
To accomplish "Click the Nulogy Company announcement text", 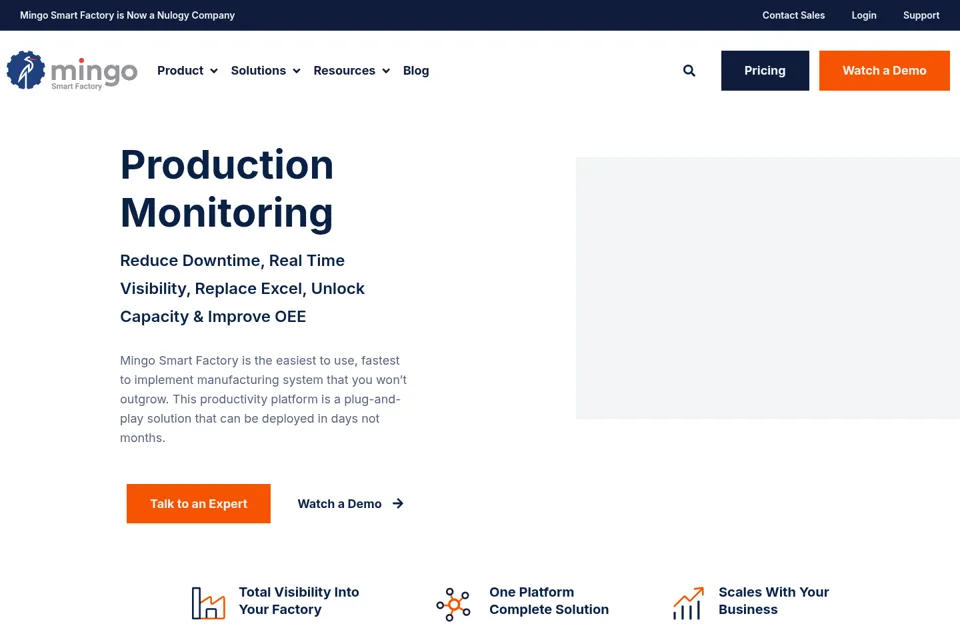I will tap(127, 15).
